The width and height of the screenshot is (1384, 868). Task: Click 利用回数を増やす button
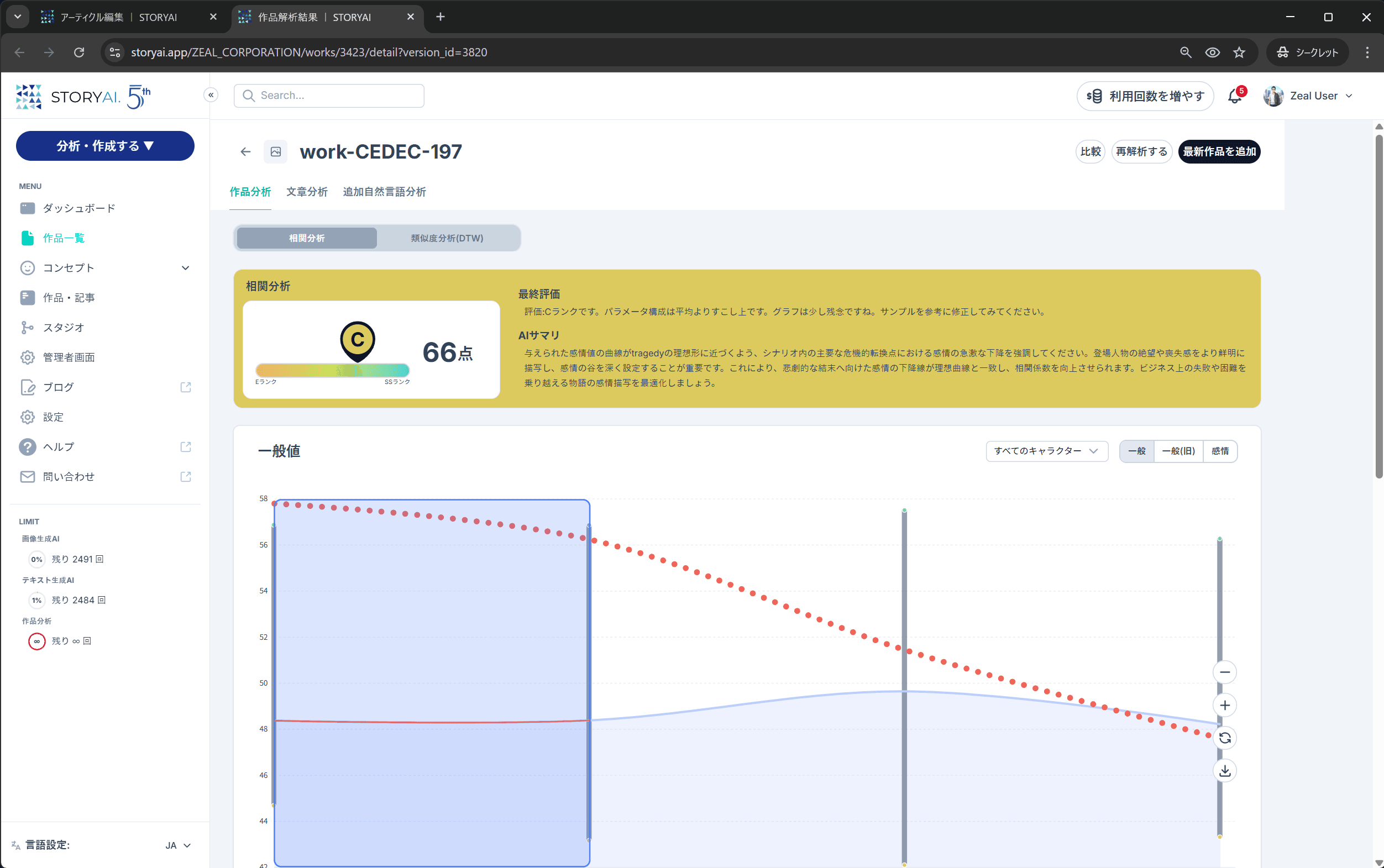tap(1145, 96)
